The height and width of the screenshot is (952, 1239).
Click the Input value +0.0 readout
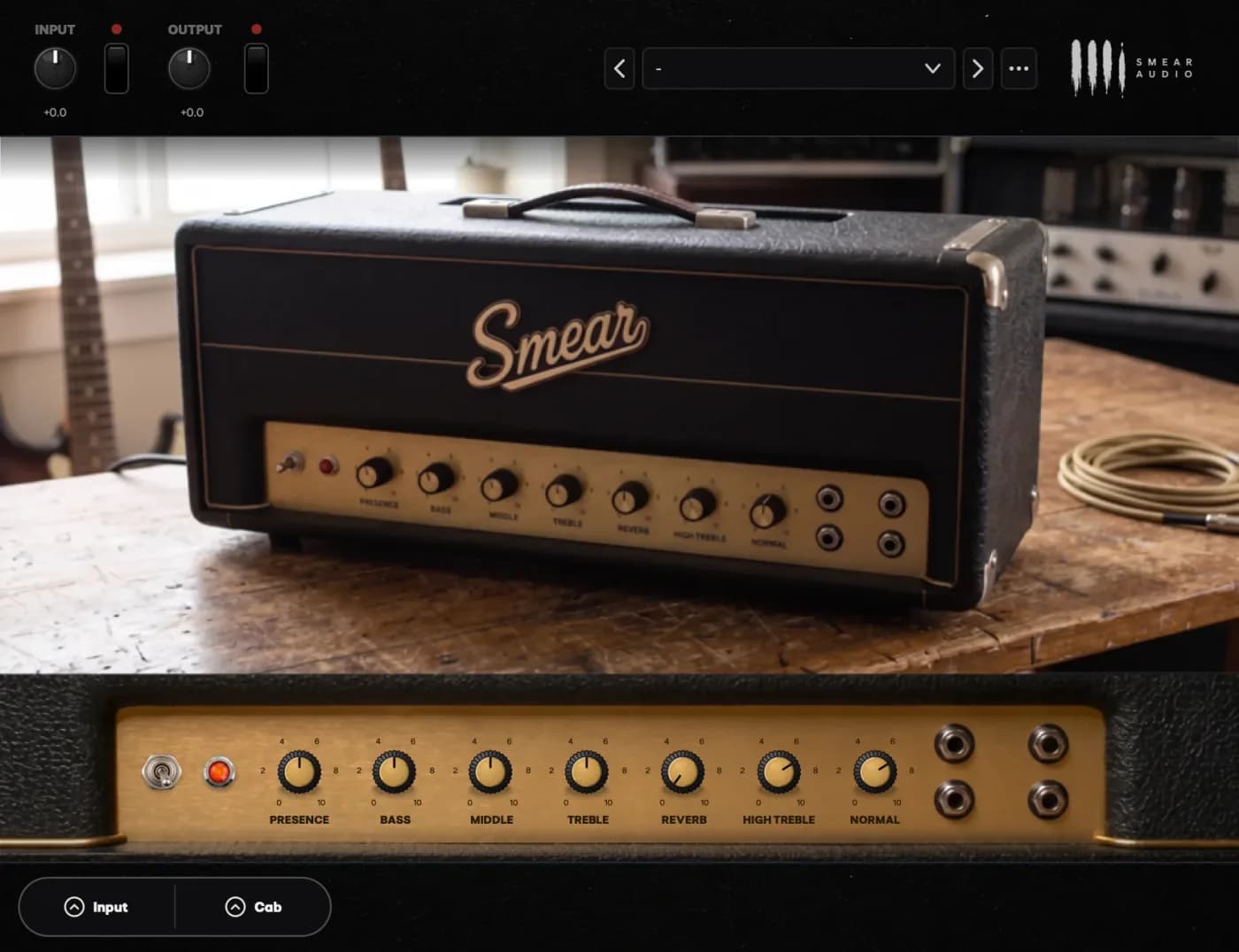pyautogui.click(x=55, y=112)
